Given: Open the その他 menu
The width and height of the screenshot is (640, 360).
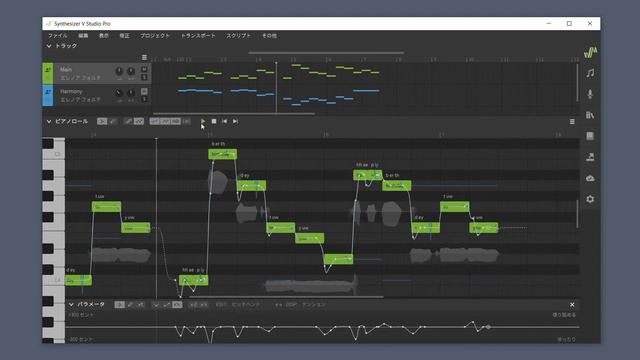Looking at the screenshot, I should click(x=269, y=36).
